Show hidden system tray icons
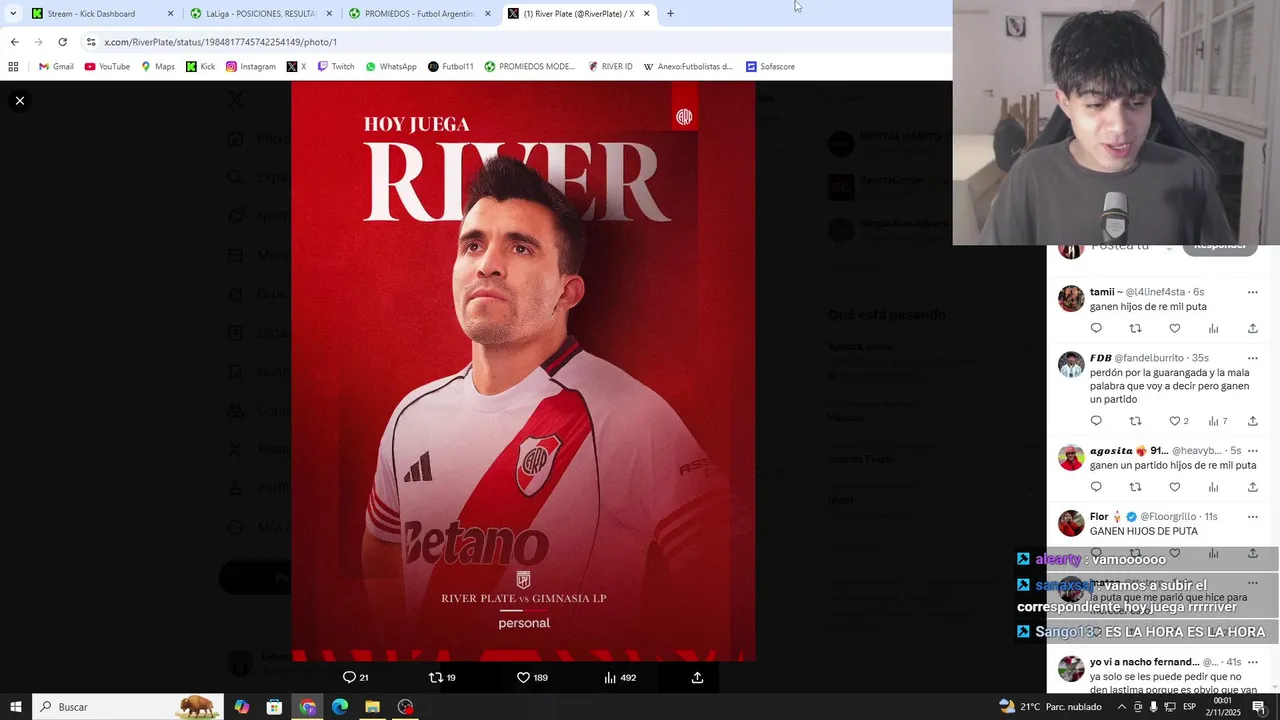Screen dimensions: 1280x720 1121,707
